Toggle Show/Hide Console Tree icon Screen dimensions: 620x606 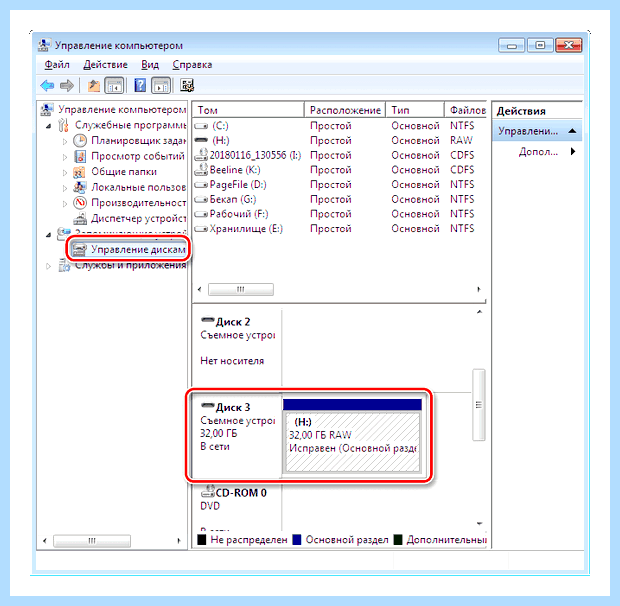pos(114,85)
